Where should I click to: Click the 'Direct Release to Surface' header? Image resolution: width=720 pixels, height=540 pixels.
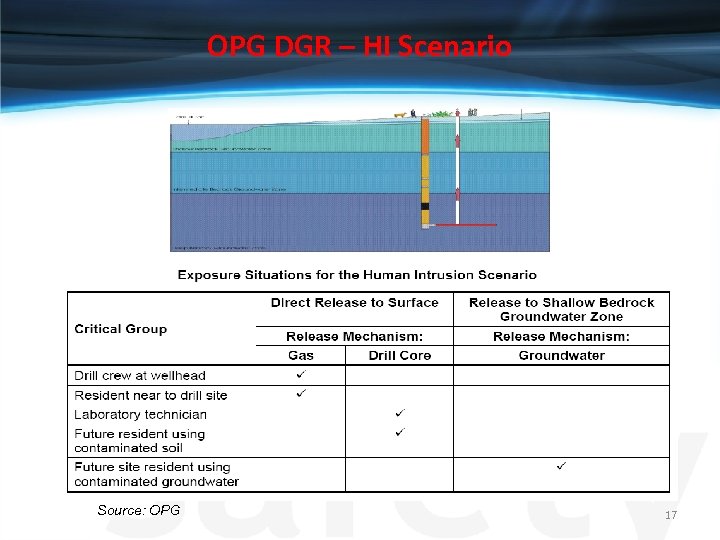point(354,303)
